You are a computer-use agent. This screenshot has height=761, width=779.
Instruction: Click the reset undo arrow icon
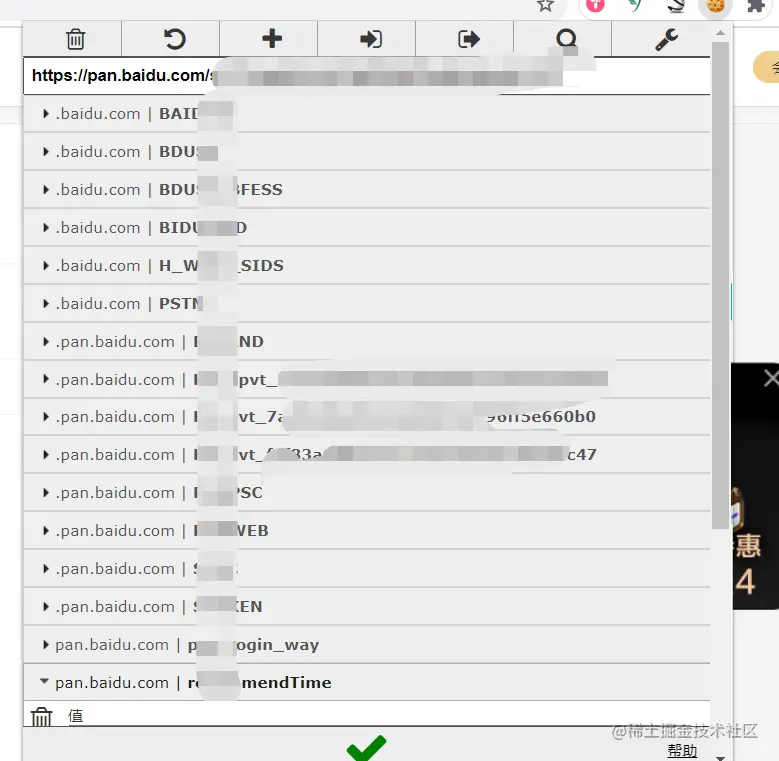174,39
